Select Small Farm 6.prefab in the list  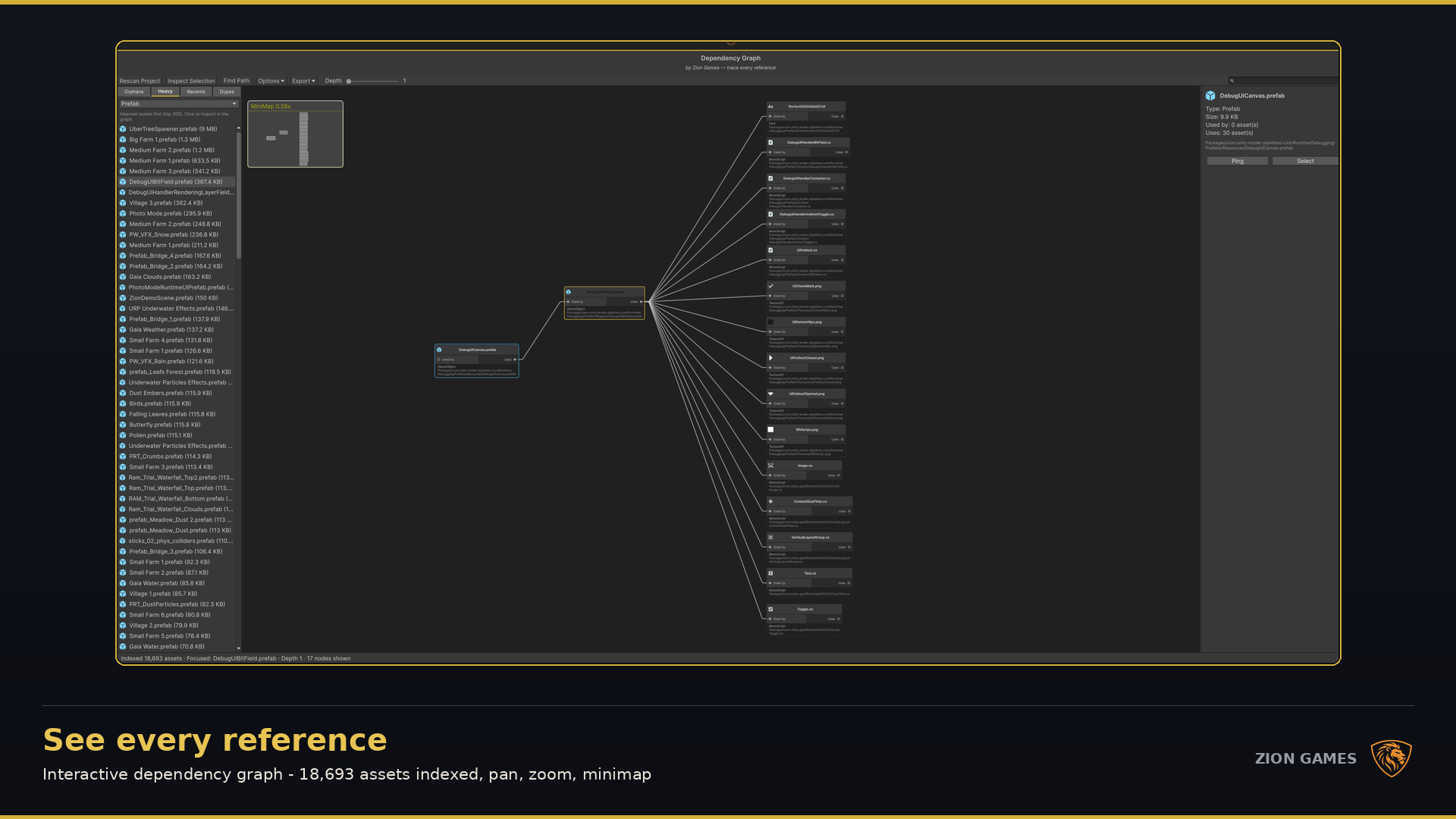177,615
